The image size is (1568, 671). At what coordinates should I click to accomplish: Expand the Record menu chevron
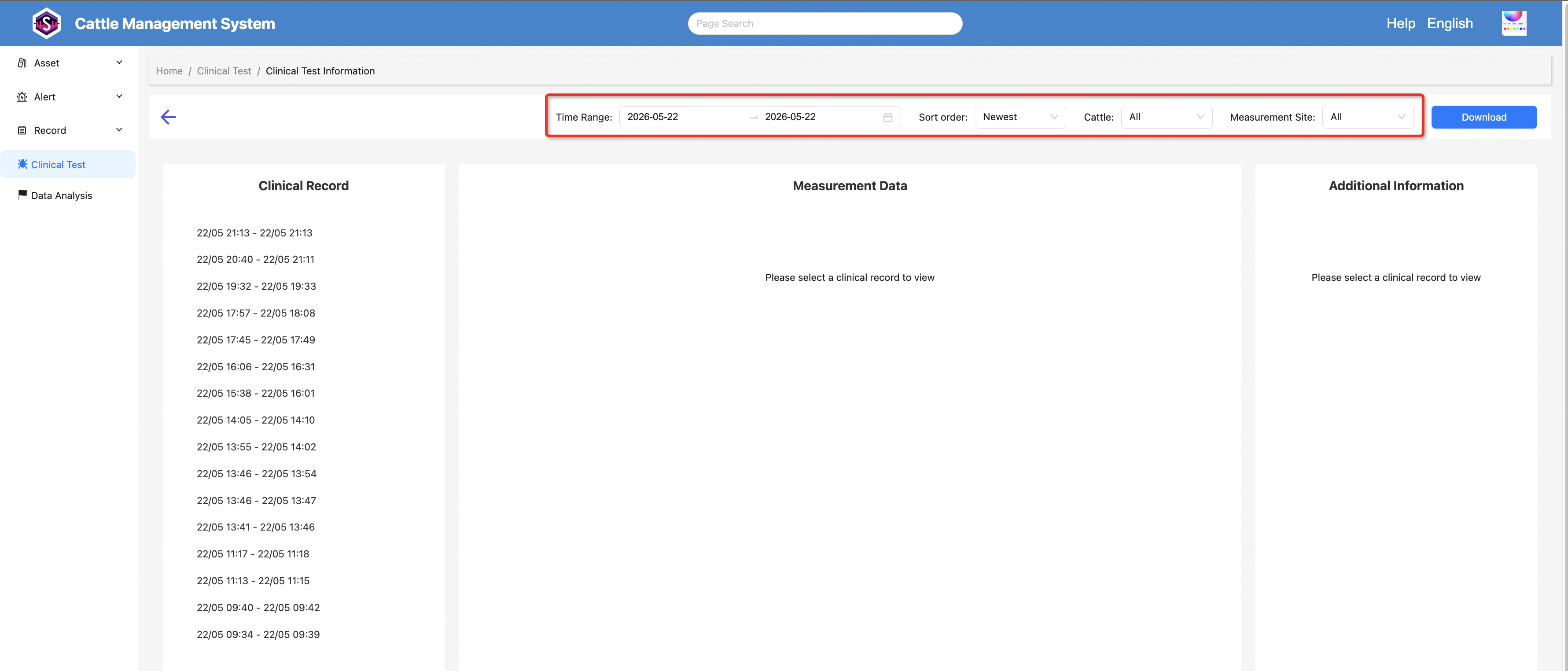point(119,130)
